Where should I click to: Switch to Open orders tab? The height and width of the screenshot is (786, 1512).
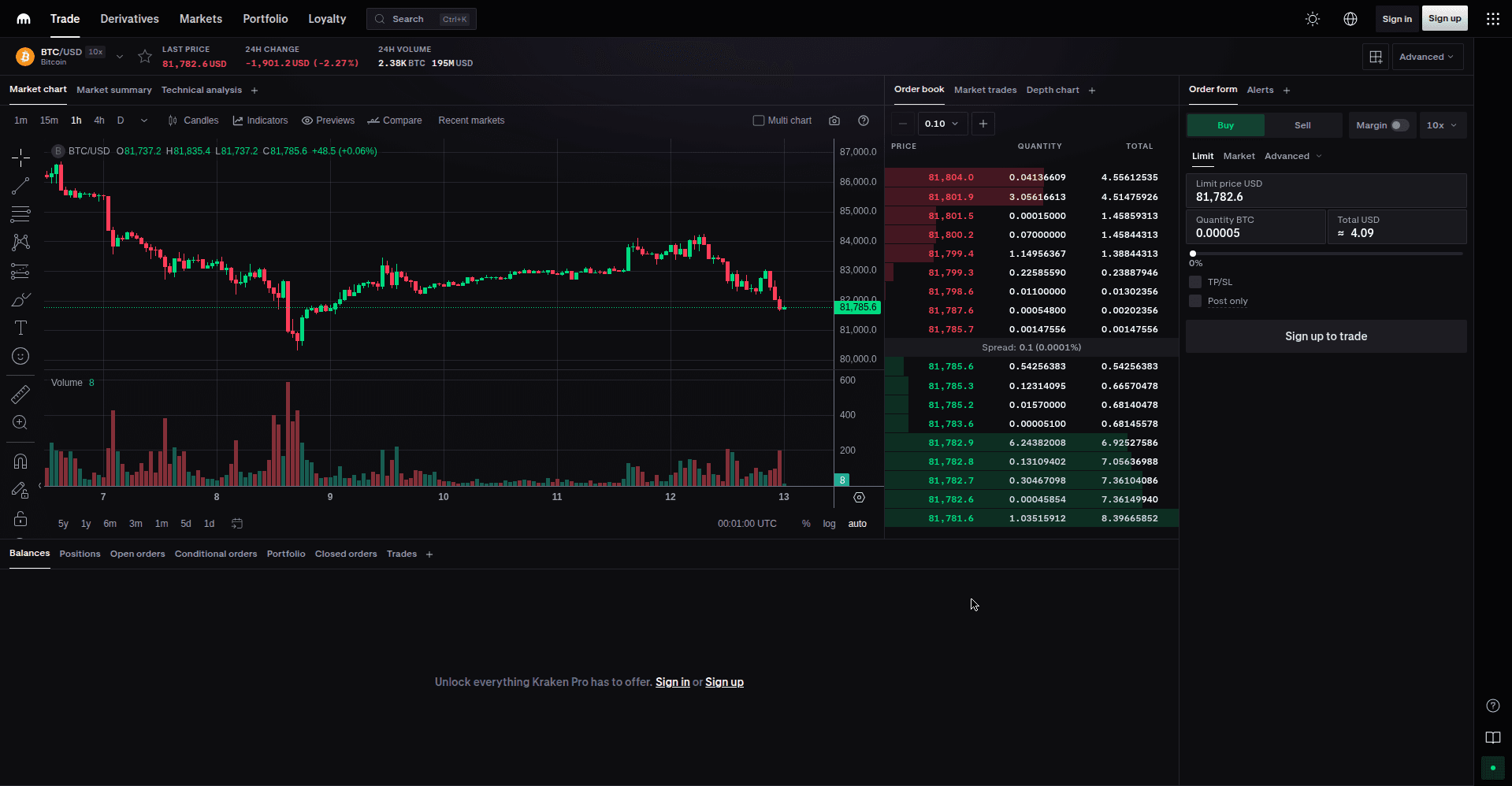[138, 554]
